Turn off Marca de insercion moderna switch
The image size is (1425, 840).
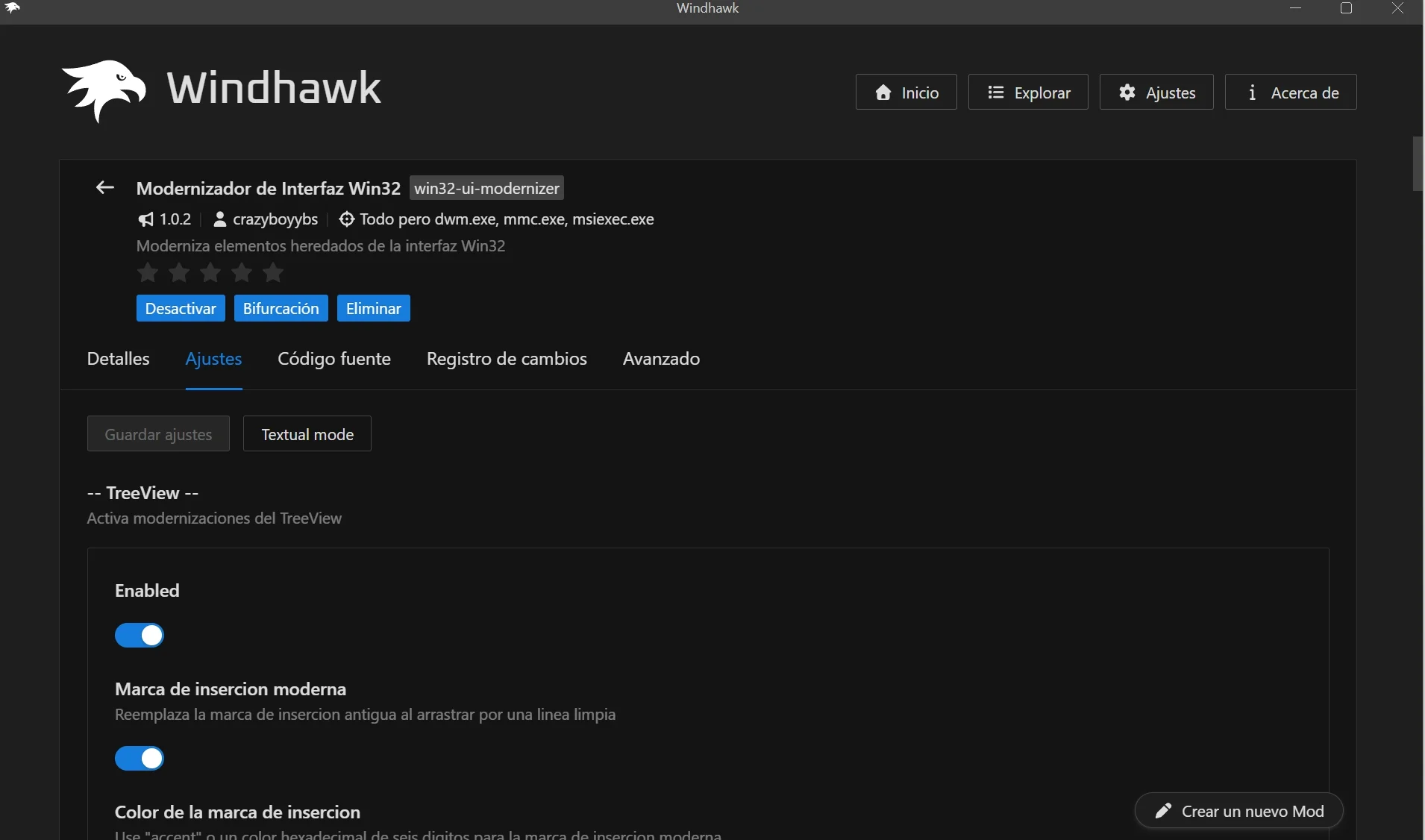point(140,759)
